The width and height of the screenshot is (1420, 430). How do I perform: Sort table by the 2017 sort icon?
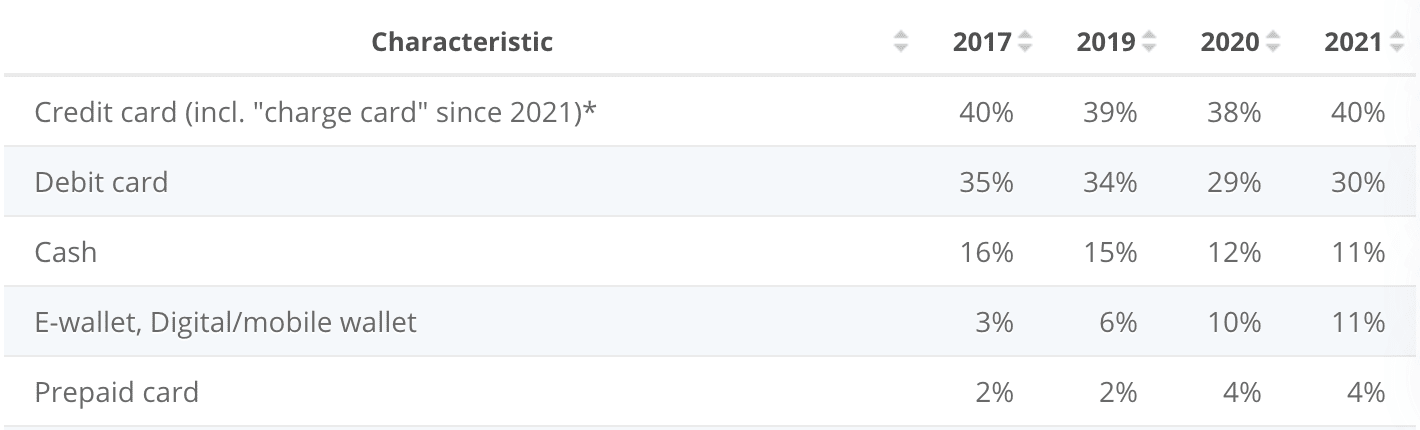pos(1025,42)
